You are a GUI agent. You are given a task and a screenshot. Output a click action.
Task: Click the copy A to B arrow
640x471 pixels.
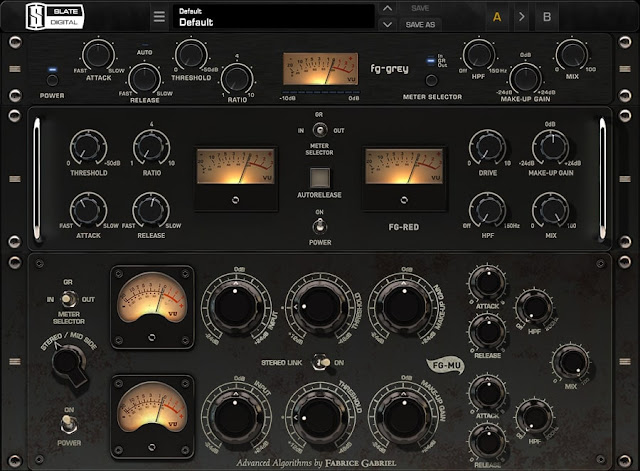pyautogui.click(x=521, y=17)
